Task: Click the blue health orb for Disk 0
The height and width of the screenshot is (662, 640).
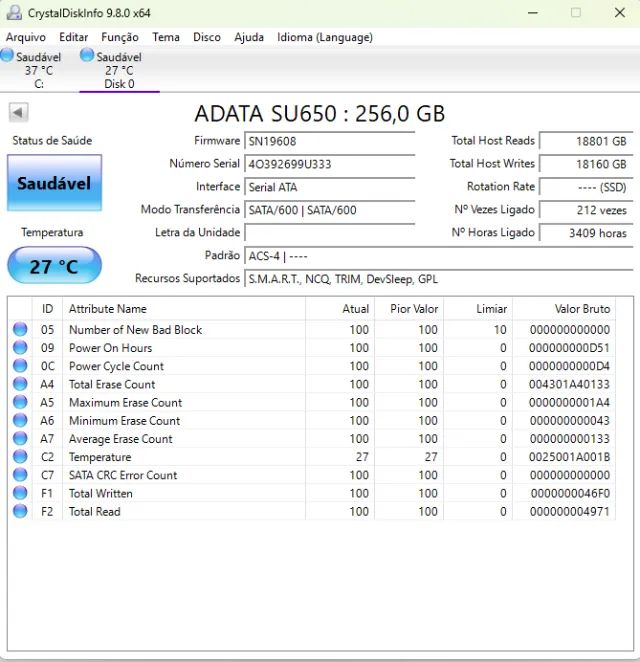Action: point(87,55)
